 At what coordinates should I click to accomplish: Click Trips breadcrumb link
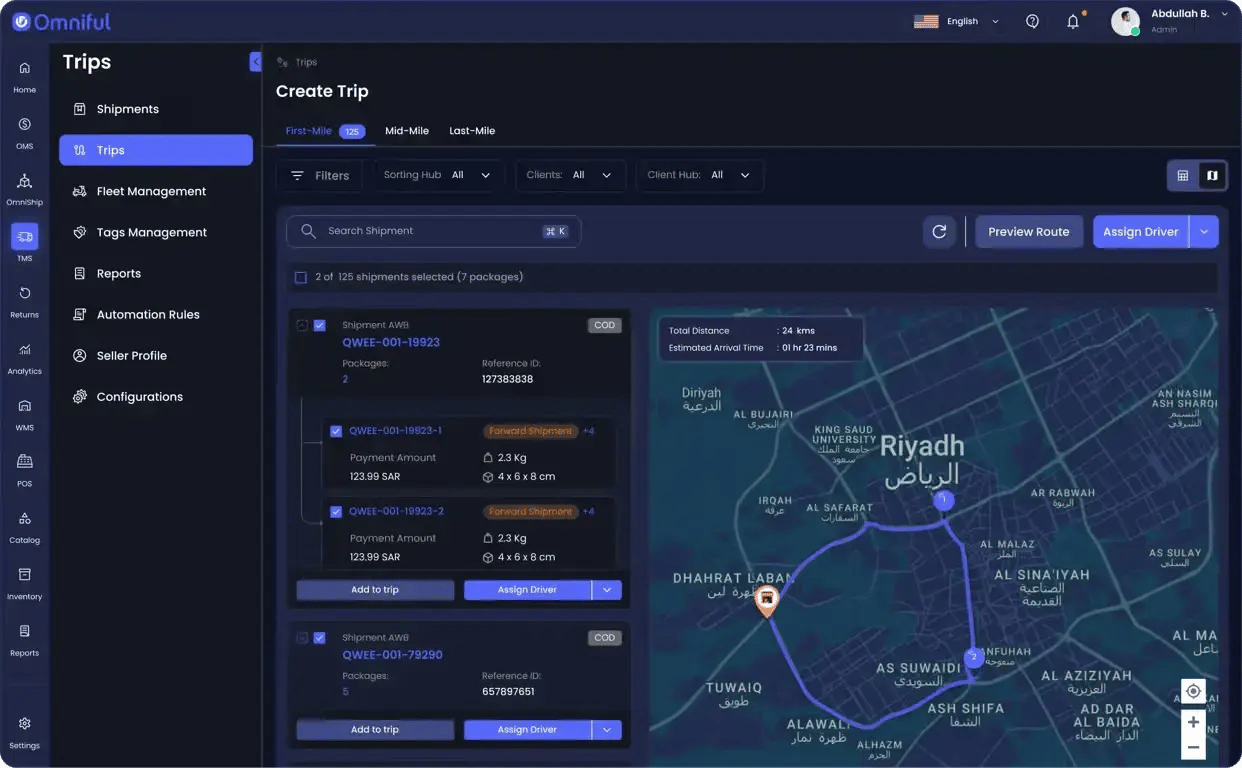point(306,62)
